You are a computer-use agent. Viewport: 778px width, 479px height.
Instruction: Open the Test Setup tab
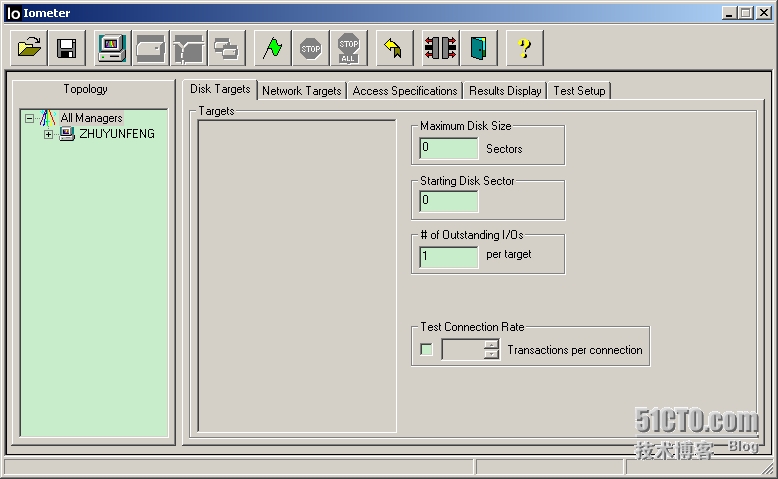click(579, 91)
